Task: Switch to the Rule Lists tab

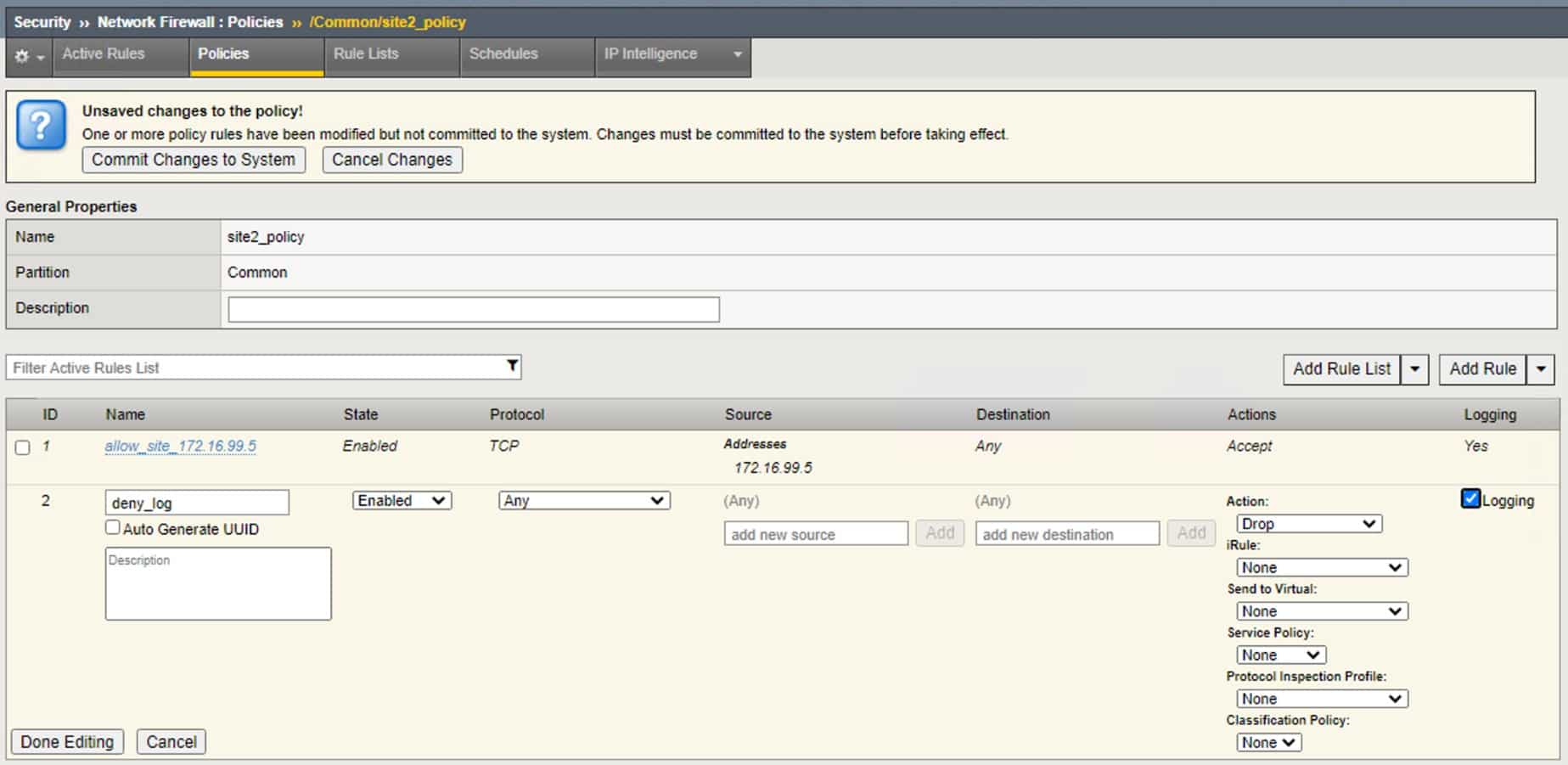Action: [365, 53]
